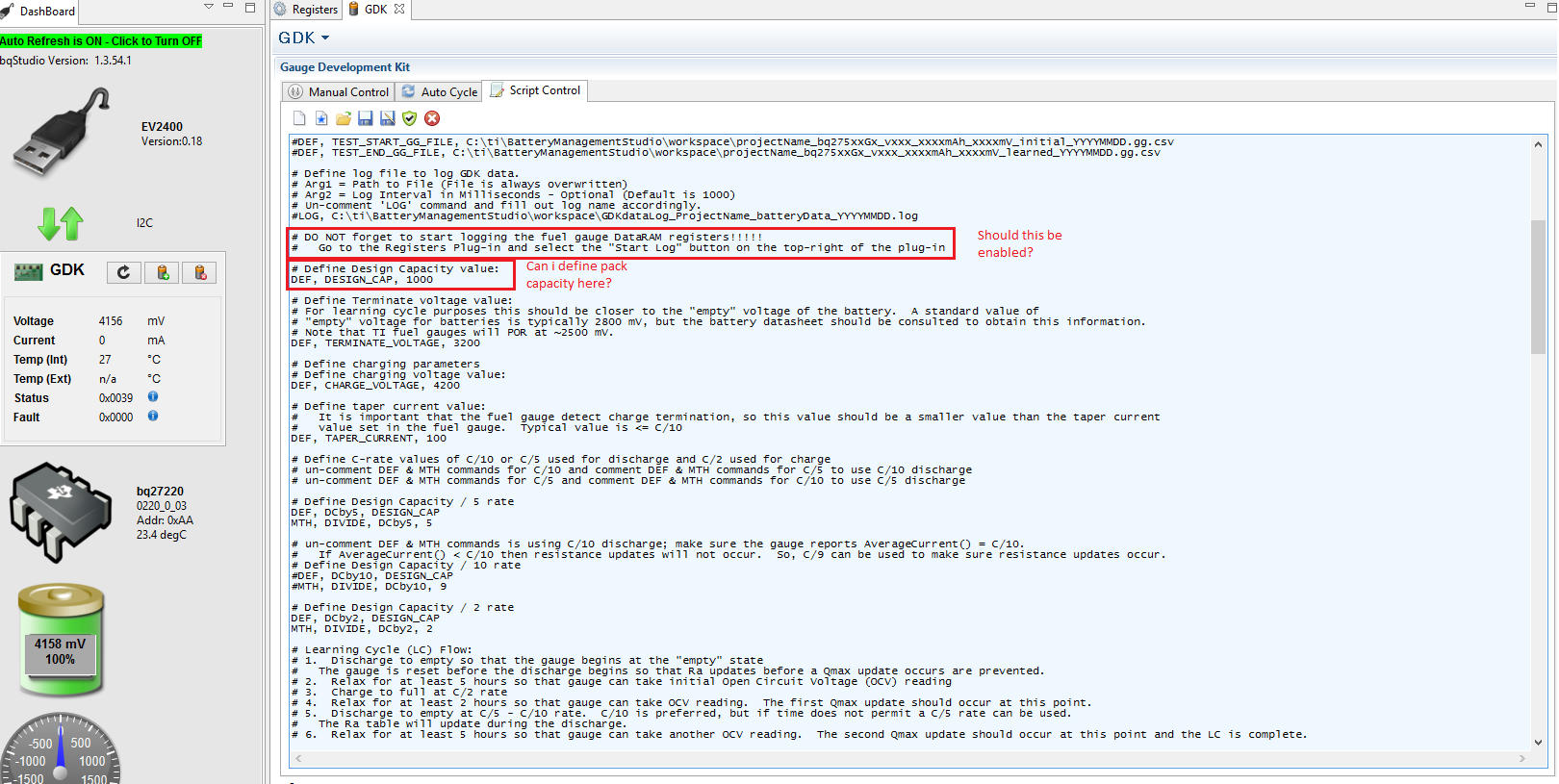Click the 4158 mV battery readout

[x=61, y=645]
